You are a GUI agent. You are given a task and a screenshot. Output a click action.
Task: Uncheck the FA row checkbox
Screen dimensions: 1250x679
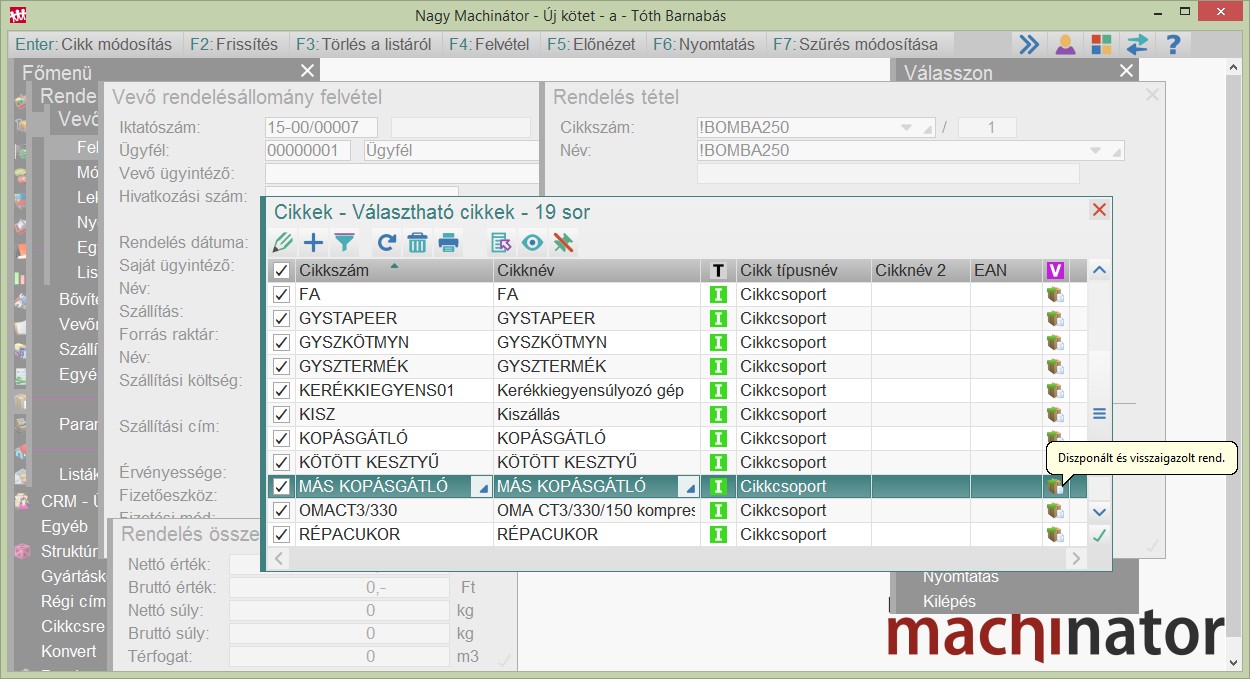[283, 294]
